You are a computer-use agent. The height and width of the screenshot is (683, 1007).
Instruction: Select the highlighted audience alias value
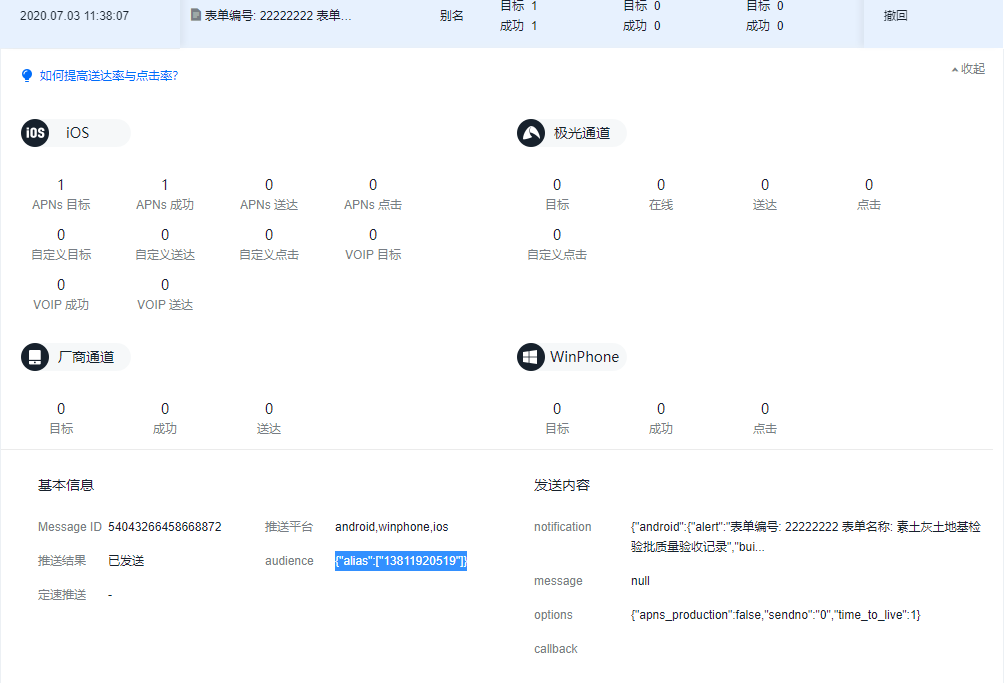(x=401, y=561)
